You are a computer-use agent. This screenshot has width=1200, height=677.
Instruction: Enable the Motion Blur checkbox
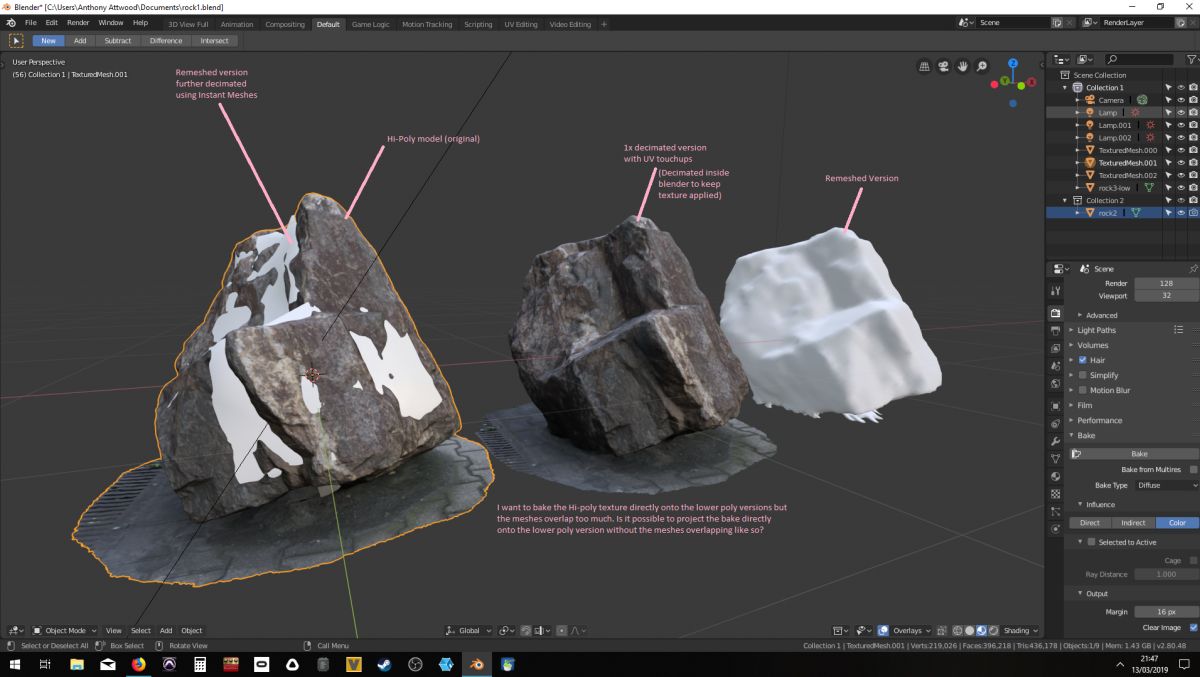point(1083,390)
